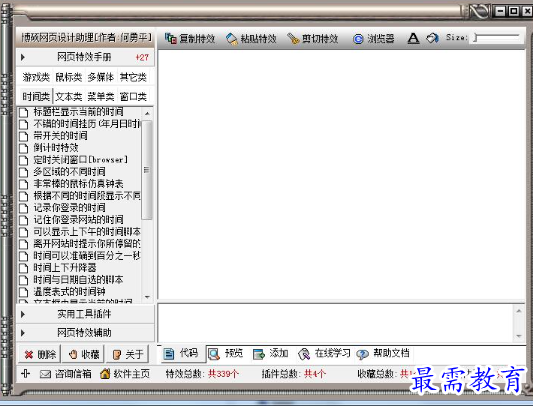533x411 pixels.
Task: Click the 删除 delete button
Action: (40, 355)
